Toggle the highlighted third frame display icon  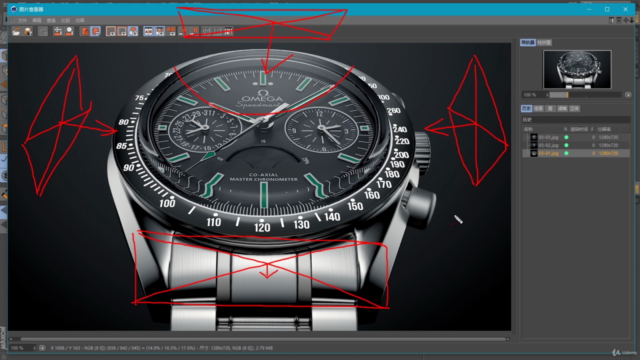click(x=133, y=31)
